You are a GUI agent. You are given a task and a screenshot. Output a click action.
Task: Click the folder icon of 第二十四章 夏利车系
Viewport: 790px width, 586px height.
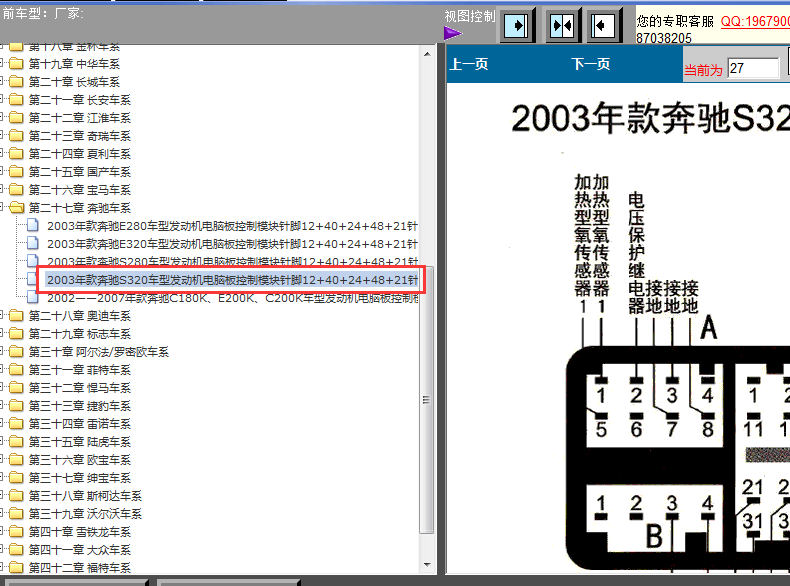pyautogui.click(x=17, y=154)
